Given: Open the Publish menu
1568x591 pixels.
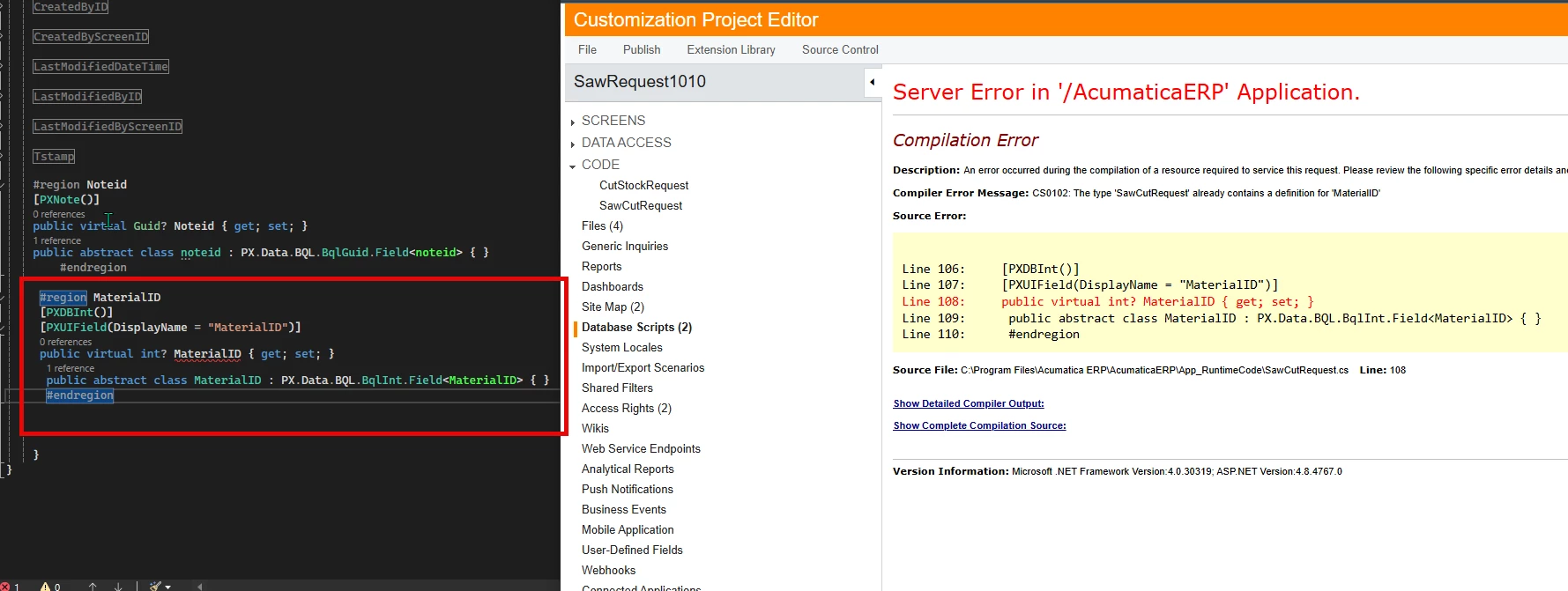Looking at the screenshot, I should tap(642, 49).
